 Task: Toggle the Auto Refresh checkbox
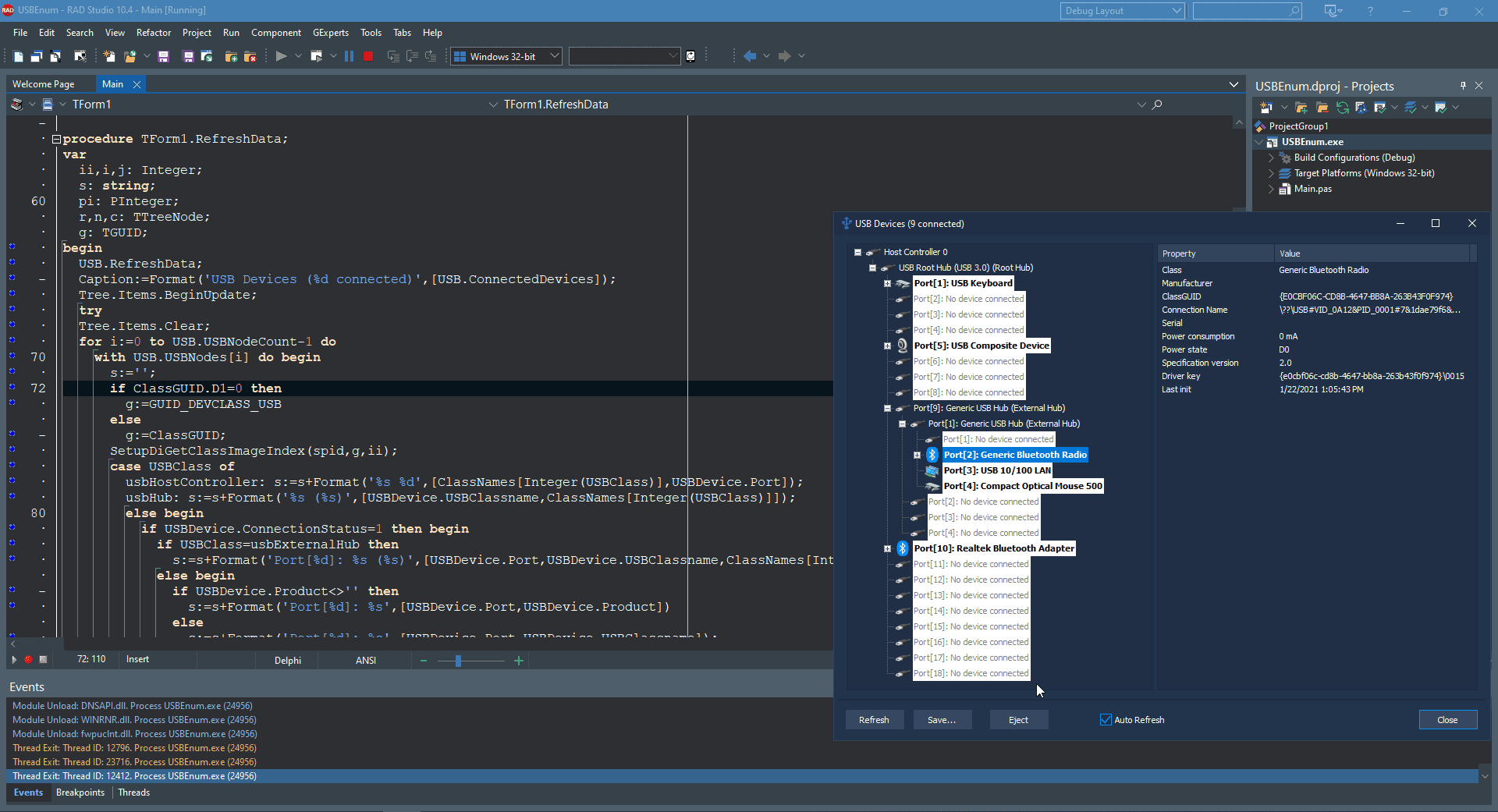tap(1106, 720)
